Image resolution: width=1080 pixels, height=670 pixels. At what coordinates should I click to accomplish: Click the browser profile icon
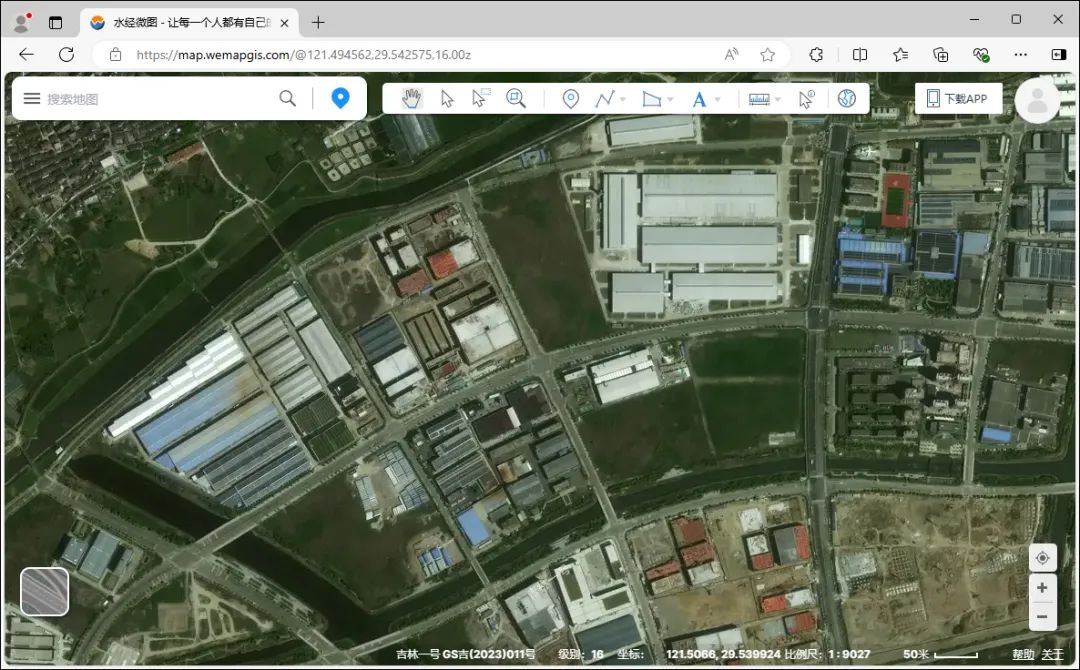click(22, 23)
